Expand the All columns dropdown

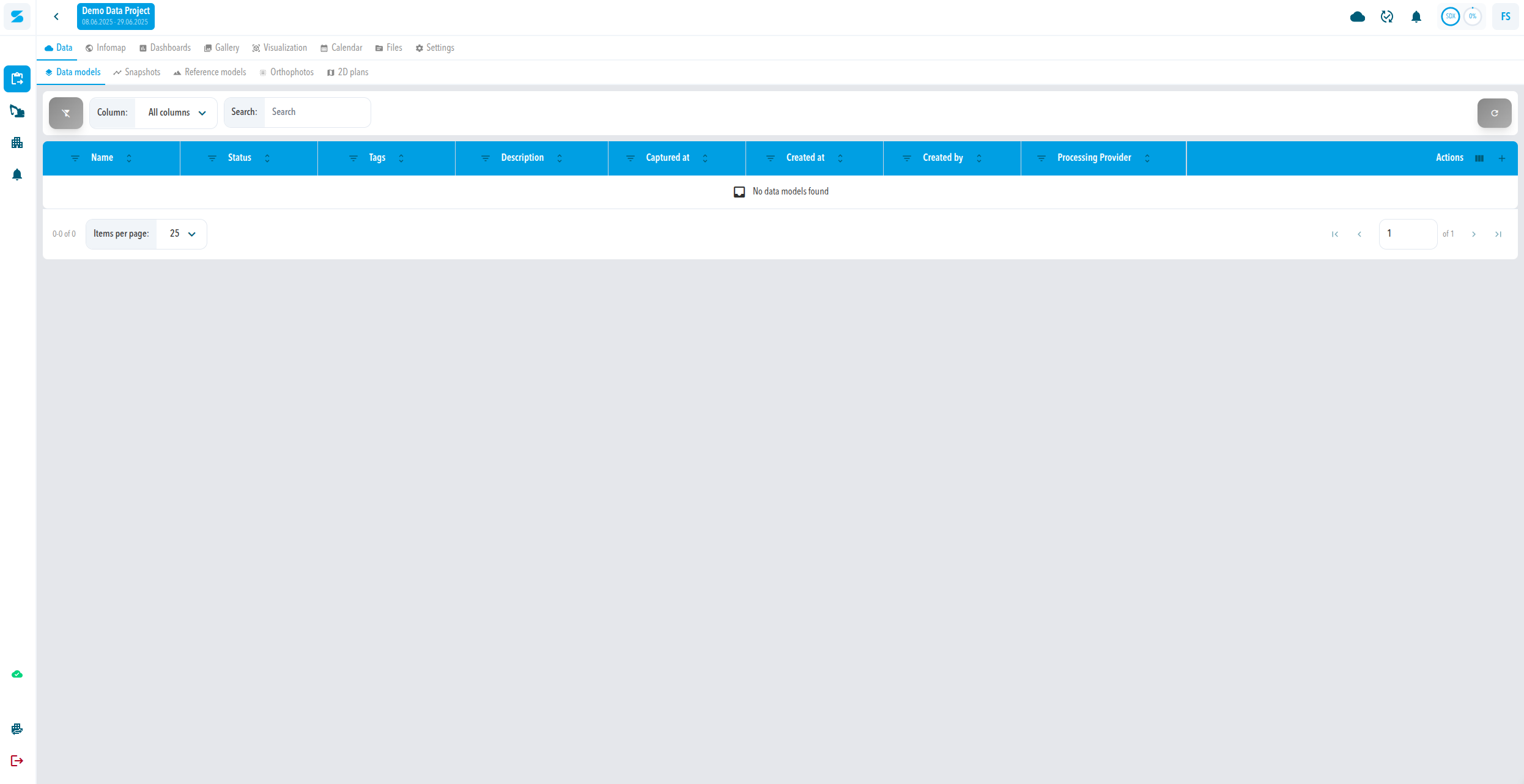click(x=176, y=113)
